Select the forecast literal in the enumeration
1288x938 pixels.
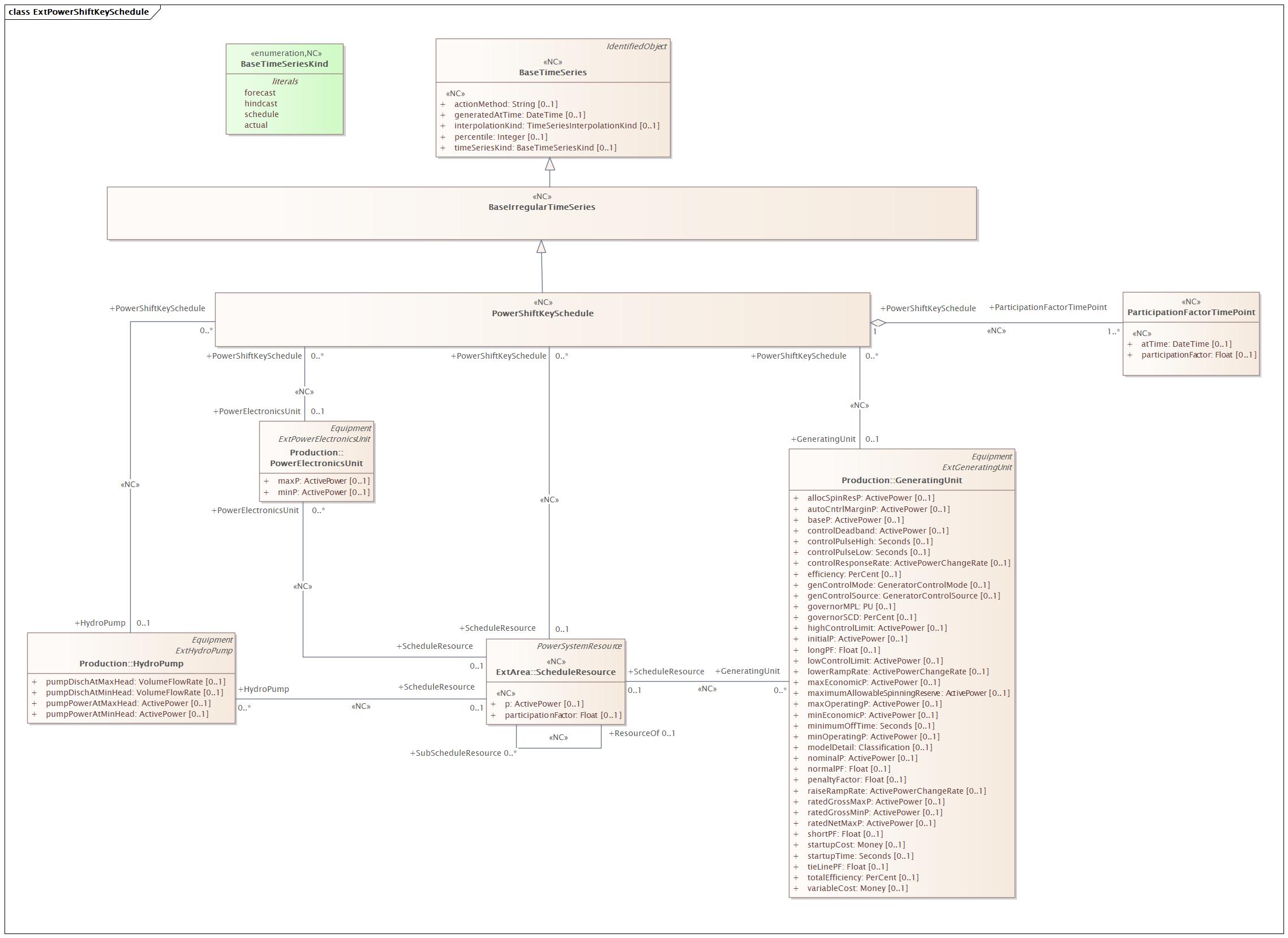[260, 93]
